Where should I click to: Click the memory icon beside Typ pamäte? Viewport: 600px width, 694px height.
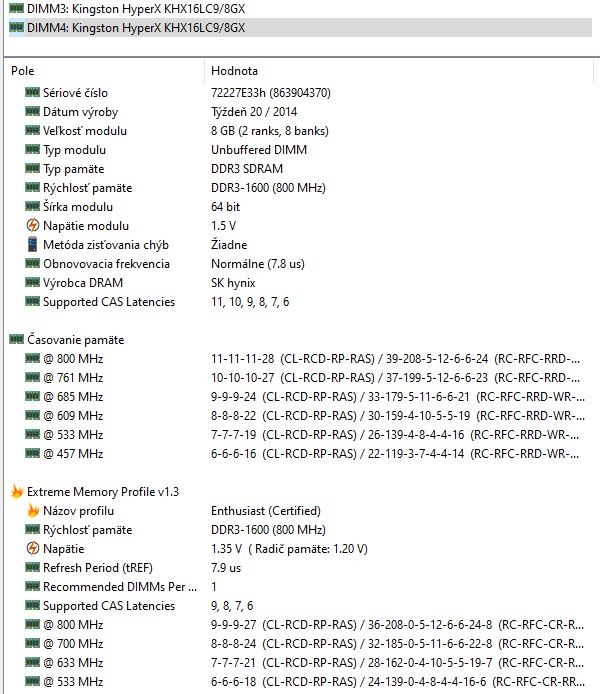(32, 168)
